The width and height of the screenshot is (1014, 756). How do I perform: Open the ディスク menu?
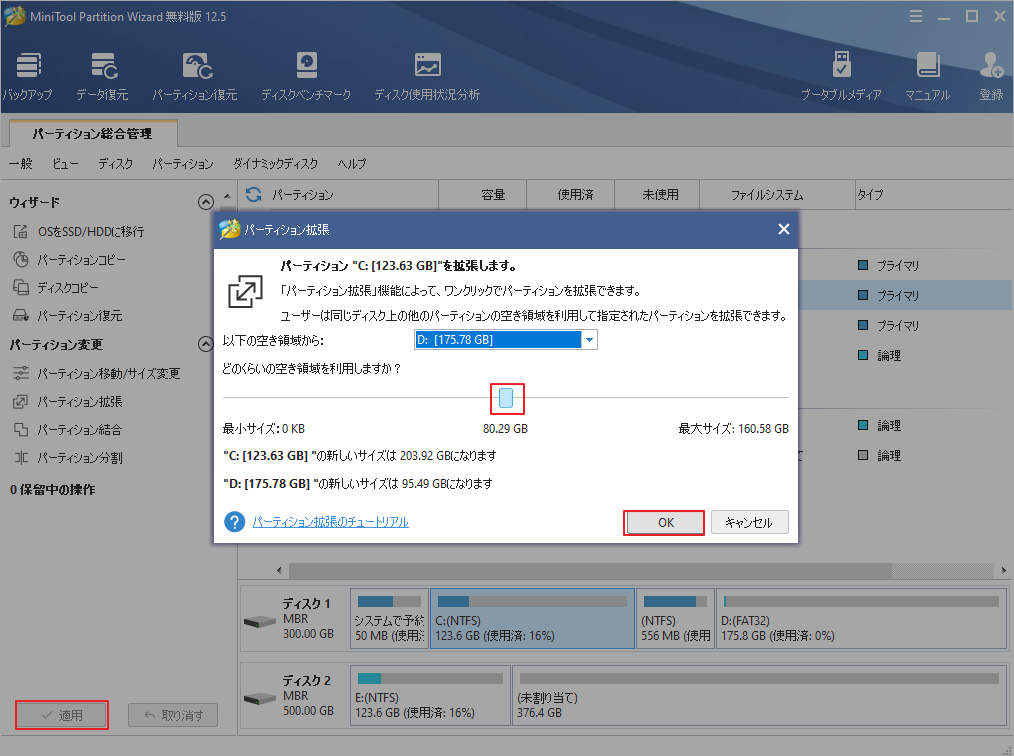(x=116, y=164)
